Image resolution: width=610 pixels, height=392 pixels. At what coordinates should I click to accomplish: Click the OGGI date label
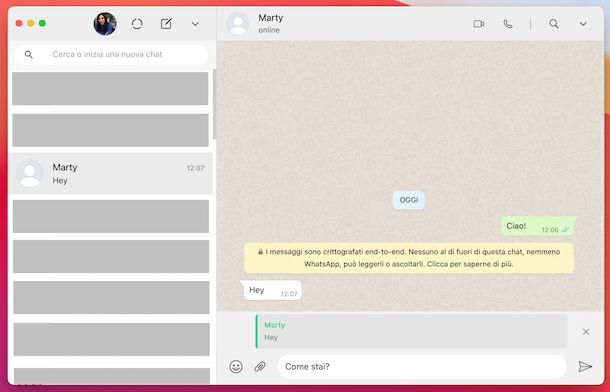coord(409,200)
